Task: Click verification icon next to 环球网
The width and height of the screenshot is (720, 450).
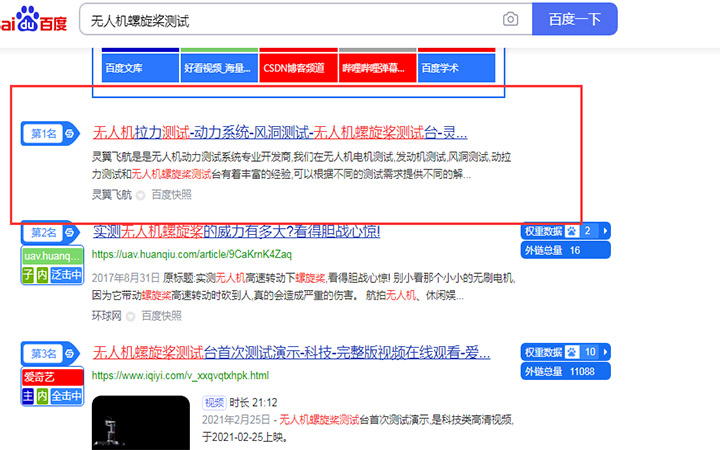Action: click(130, 316)
